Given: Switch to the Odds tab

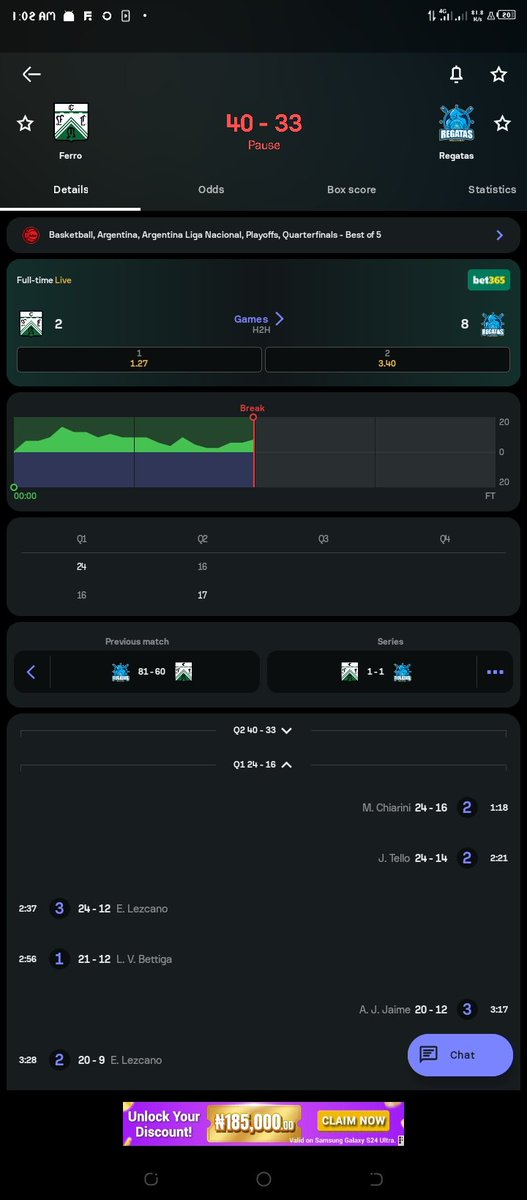Looking at the screenshot, I should [x=211, y=189].
